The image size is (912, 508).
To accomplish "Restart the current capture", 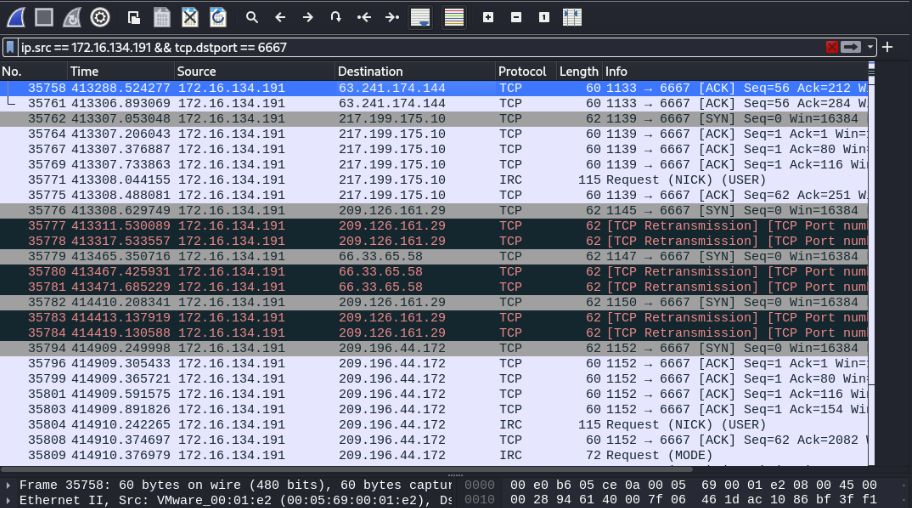I will [x=72, y=17].
